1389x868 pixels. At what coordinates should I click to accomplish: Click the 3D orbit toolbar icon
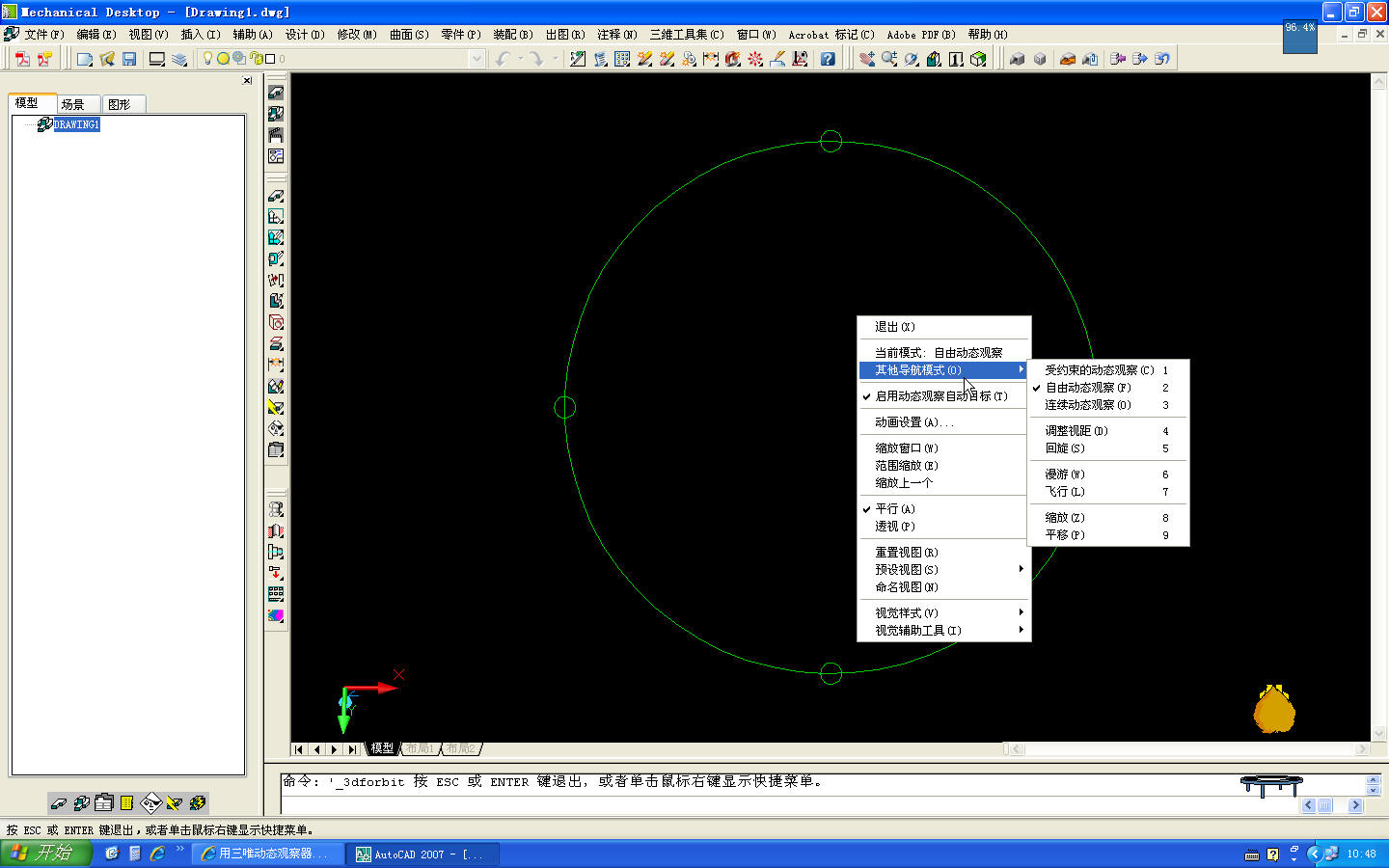pyautogui.click(x=912, y=59)
